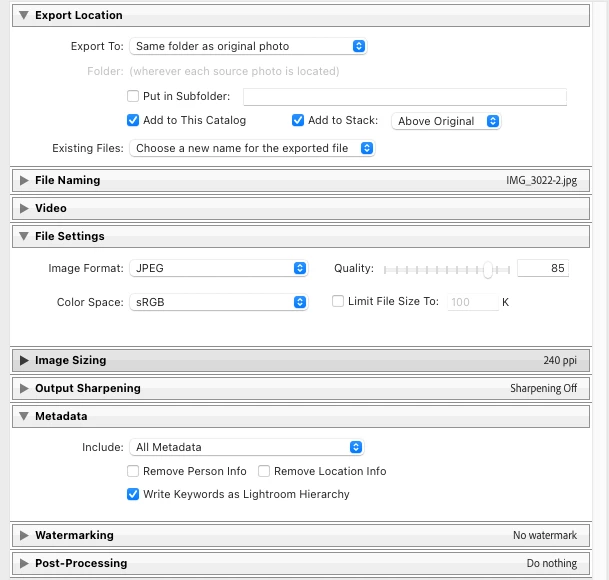Click the Quality value field showing 85
The height and width of the screenshot is (580, 609).
tap(543, 268)
